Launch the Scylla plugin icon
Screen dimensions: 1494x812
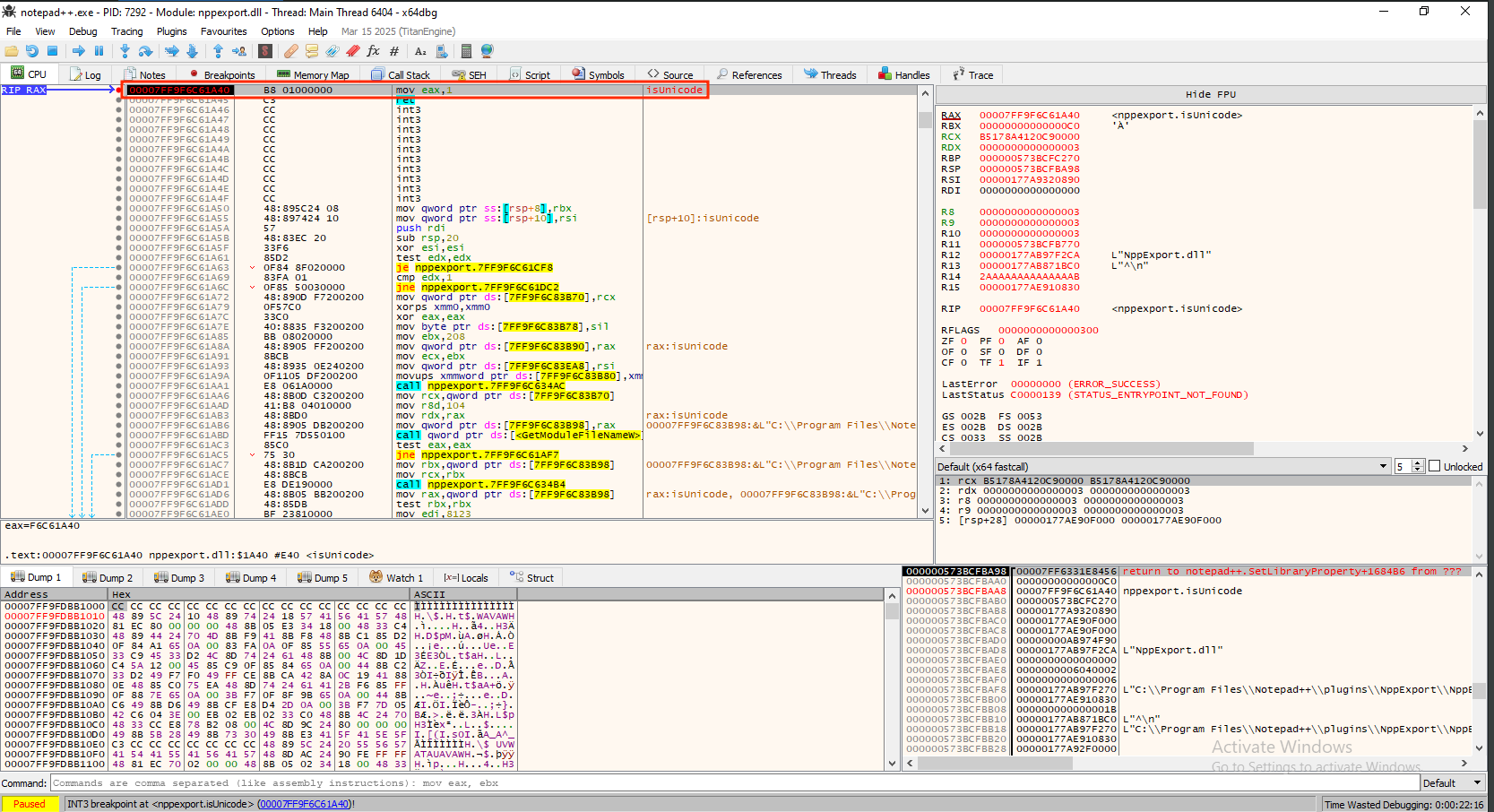click(x=264, y=51)
